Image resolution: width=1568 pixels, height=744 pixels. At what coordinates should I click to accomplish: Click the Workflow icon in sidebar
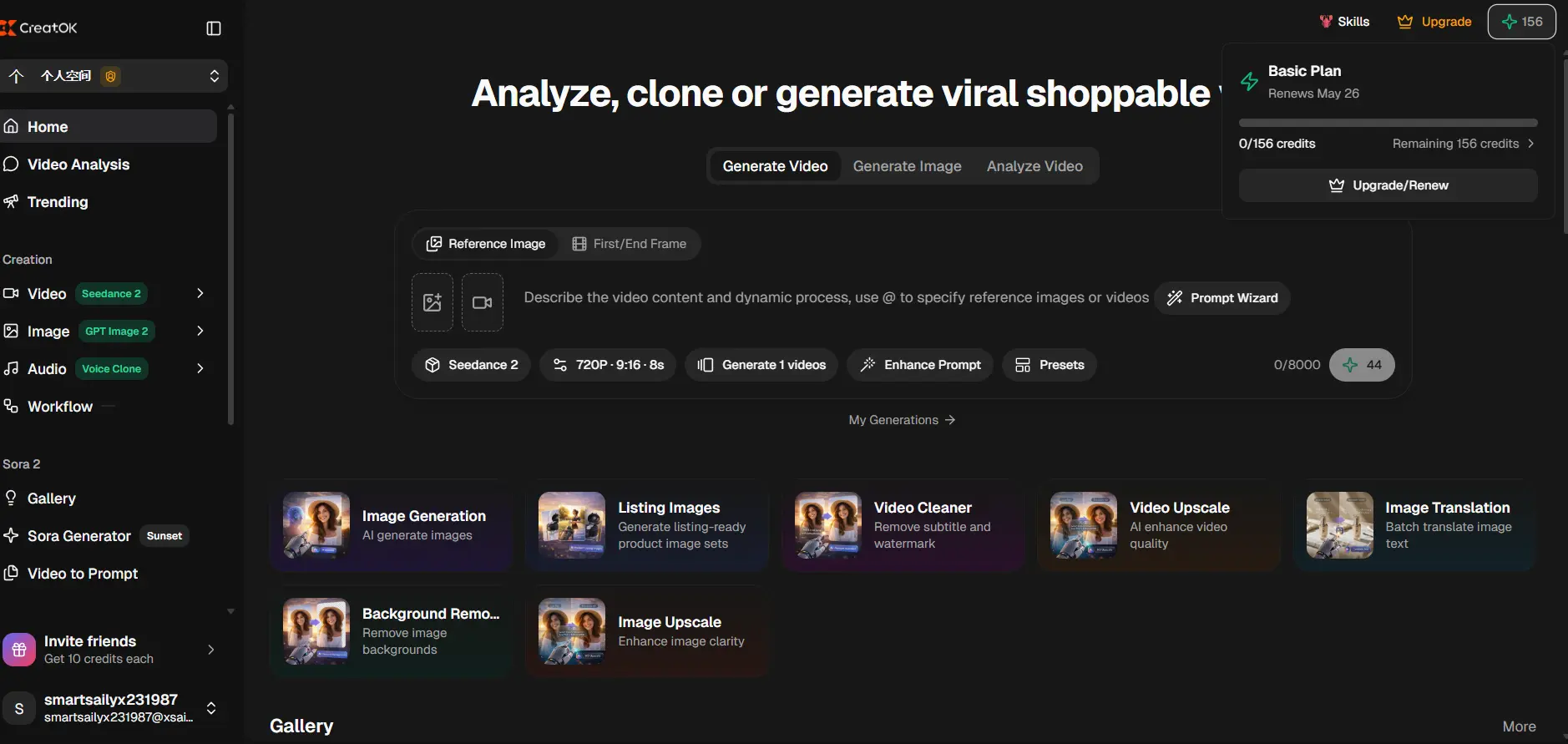pos(11,406)
